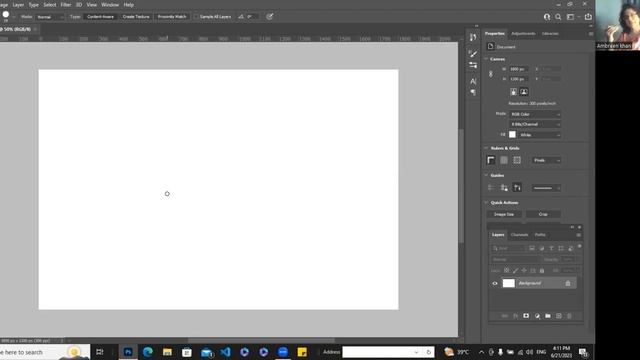Open the Character panel icon
Screen dimensions: 640x360
tap(473, 81)
